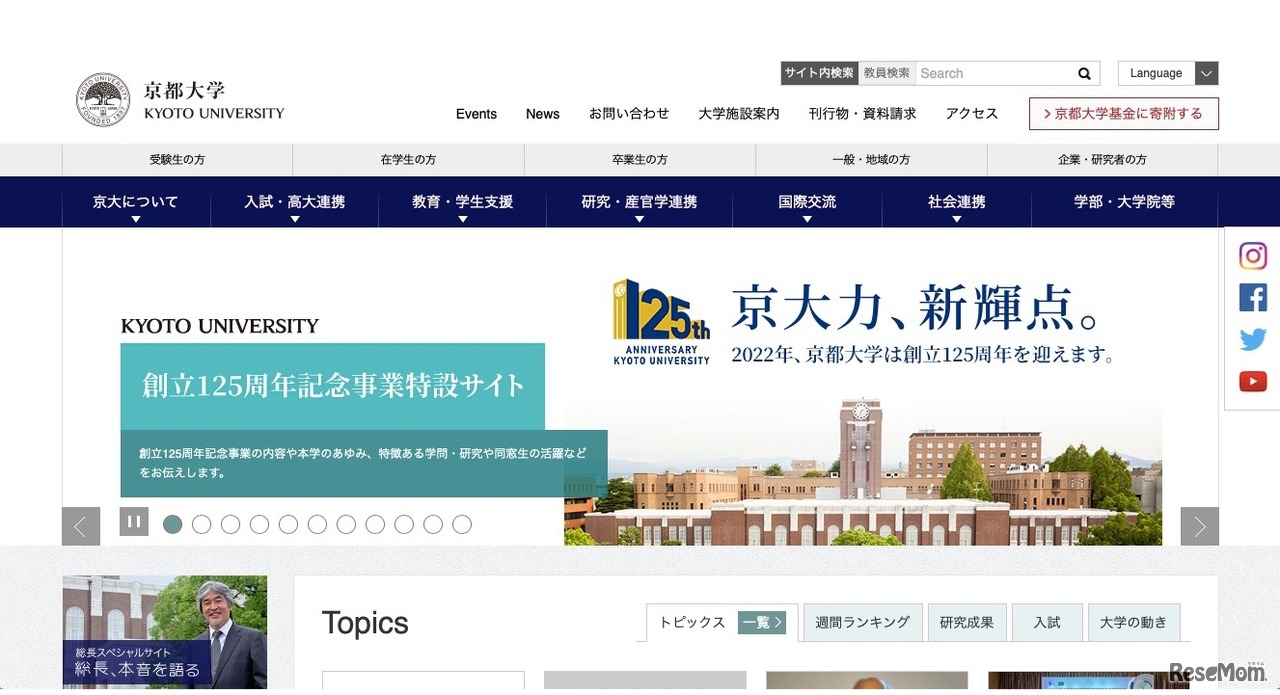1280x695 pixels.
Task: Click the 総長、本音を語る special site image
Action: (x=164, y=631)
